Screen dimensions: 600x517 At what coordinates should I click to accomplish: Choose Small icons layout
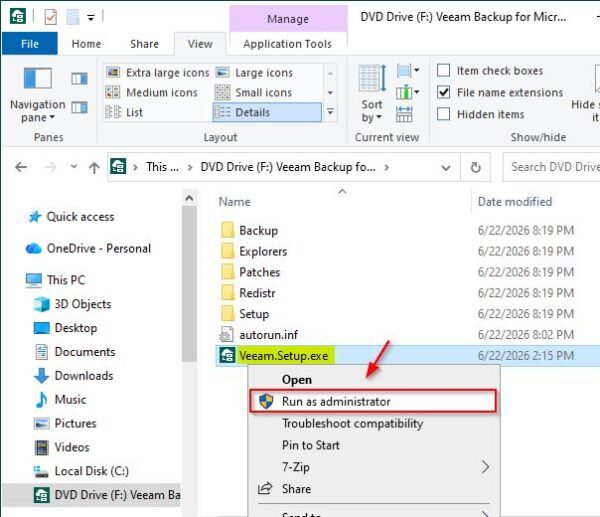(253, 92)
